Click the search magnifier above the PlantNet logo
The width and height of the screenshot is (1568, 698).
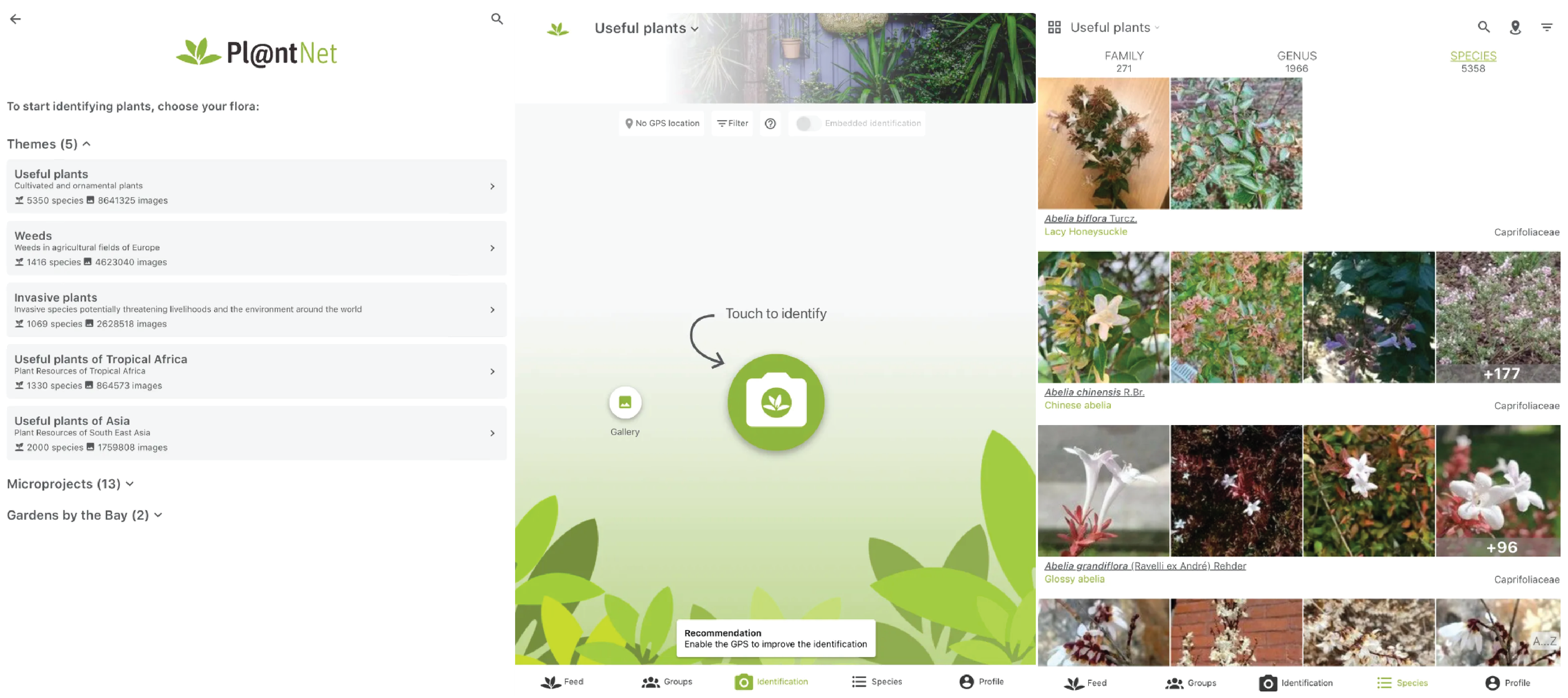(x=497, y=19)
